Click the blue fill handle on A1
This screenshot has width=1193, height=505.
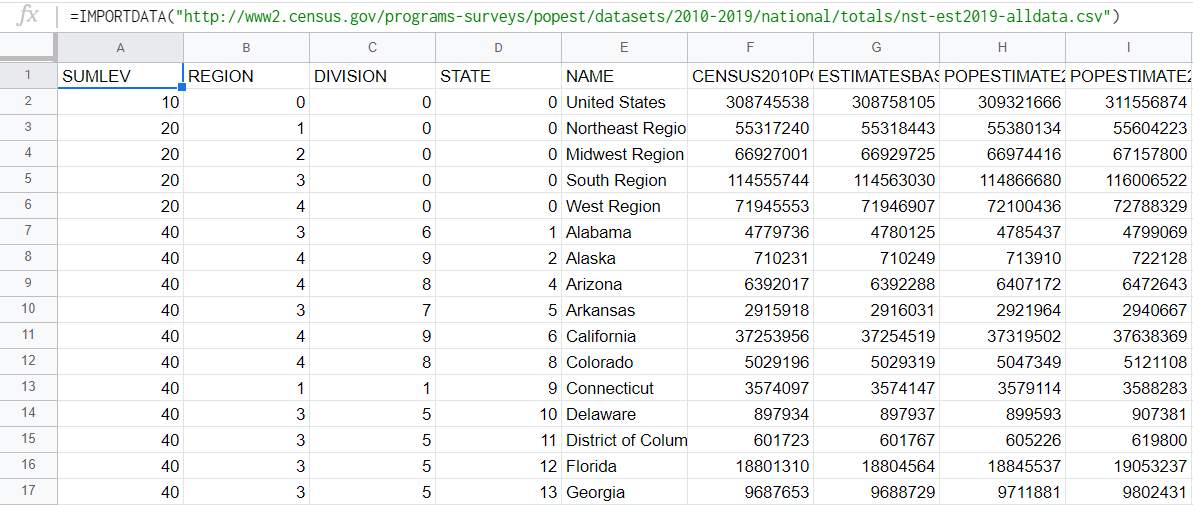[x=183, y=87]
